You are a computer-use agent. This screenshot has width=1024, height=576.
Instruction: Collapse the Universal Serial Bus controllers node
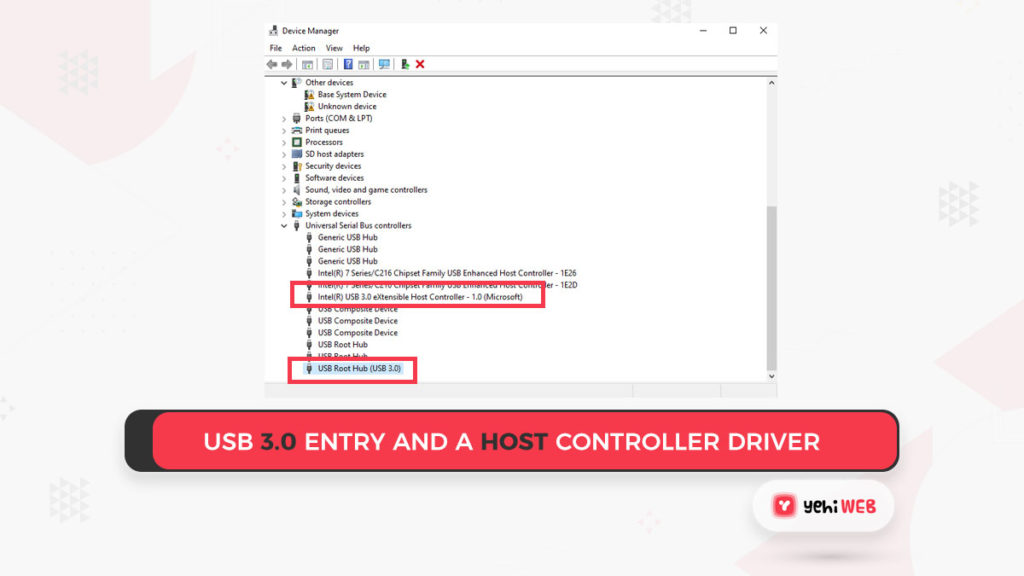[284, 226]
